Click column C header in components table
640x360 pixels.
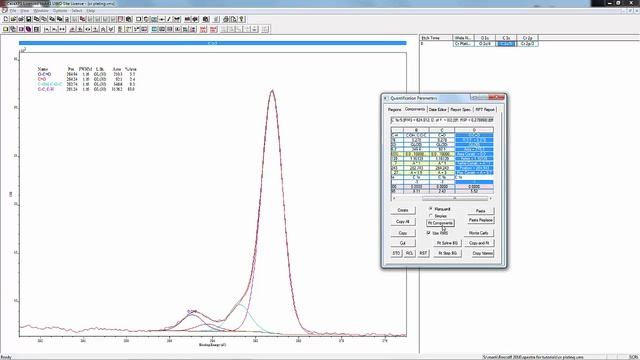point(442,130)
